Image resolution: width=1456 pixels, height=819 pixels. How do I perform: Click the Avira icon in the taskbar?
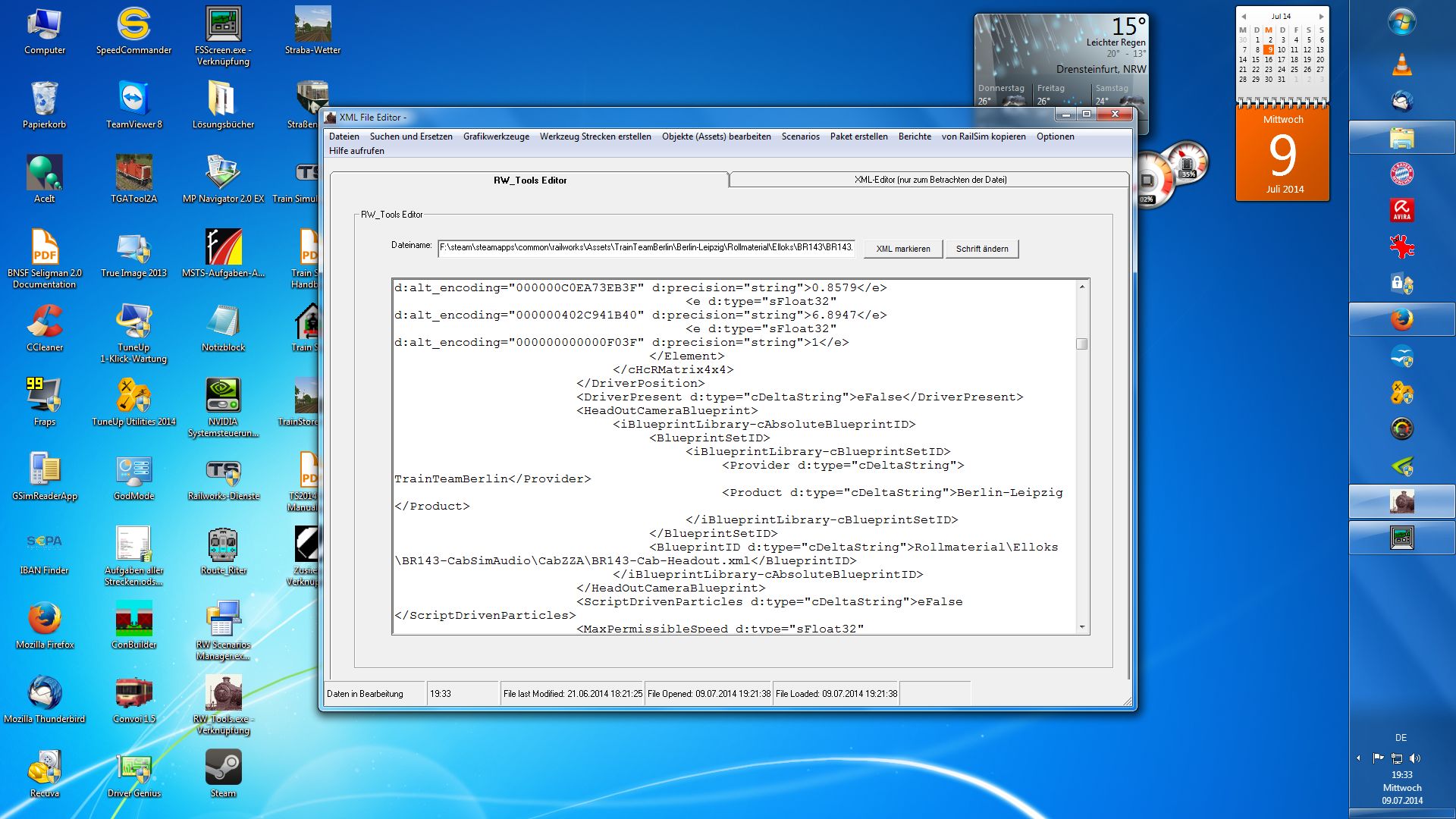click(1401, 210)
